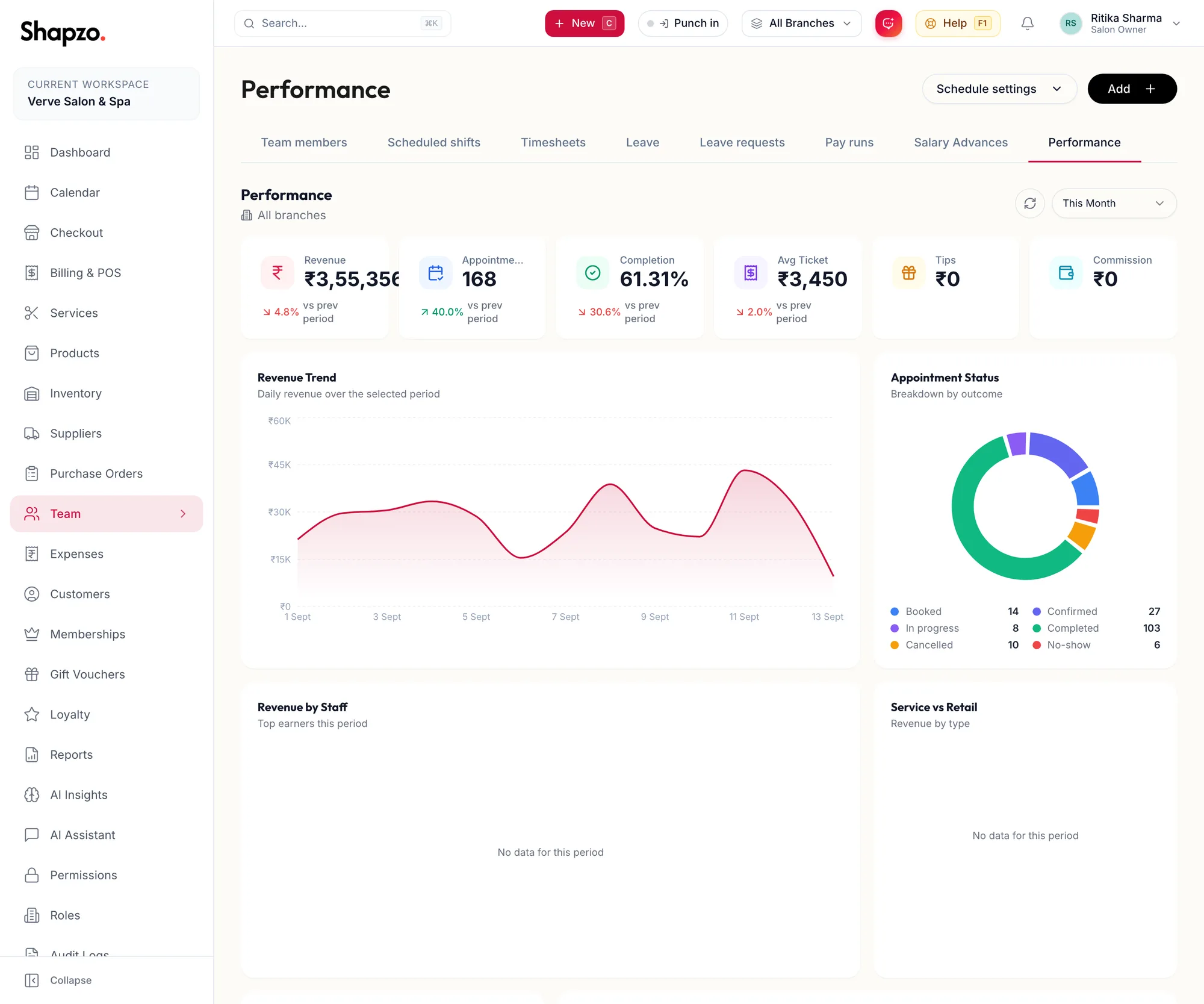Go to Calendar in sidebar
1204x1004 pixels.
pyautogui.click(x=107, y=193)
